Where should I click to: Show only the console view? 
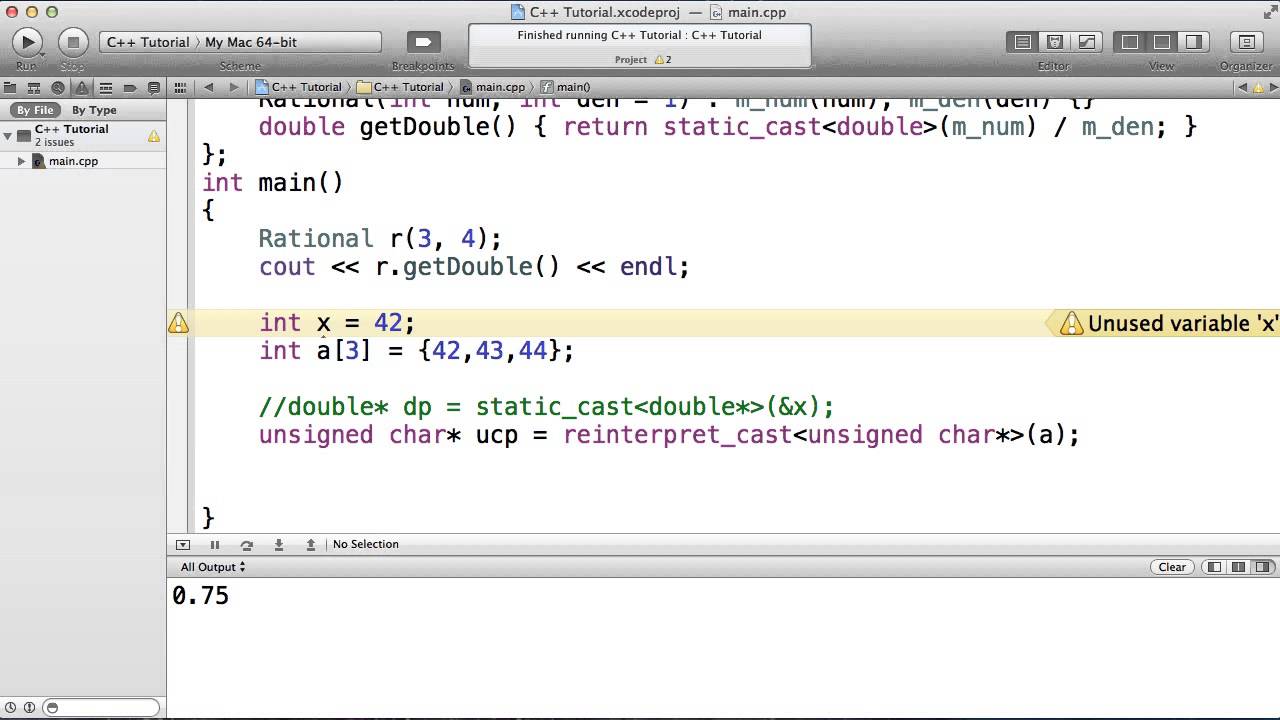tap(1263, 567)
